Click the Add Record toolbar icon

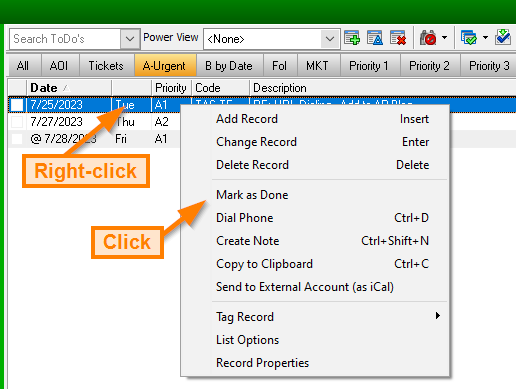[352, 38]
